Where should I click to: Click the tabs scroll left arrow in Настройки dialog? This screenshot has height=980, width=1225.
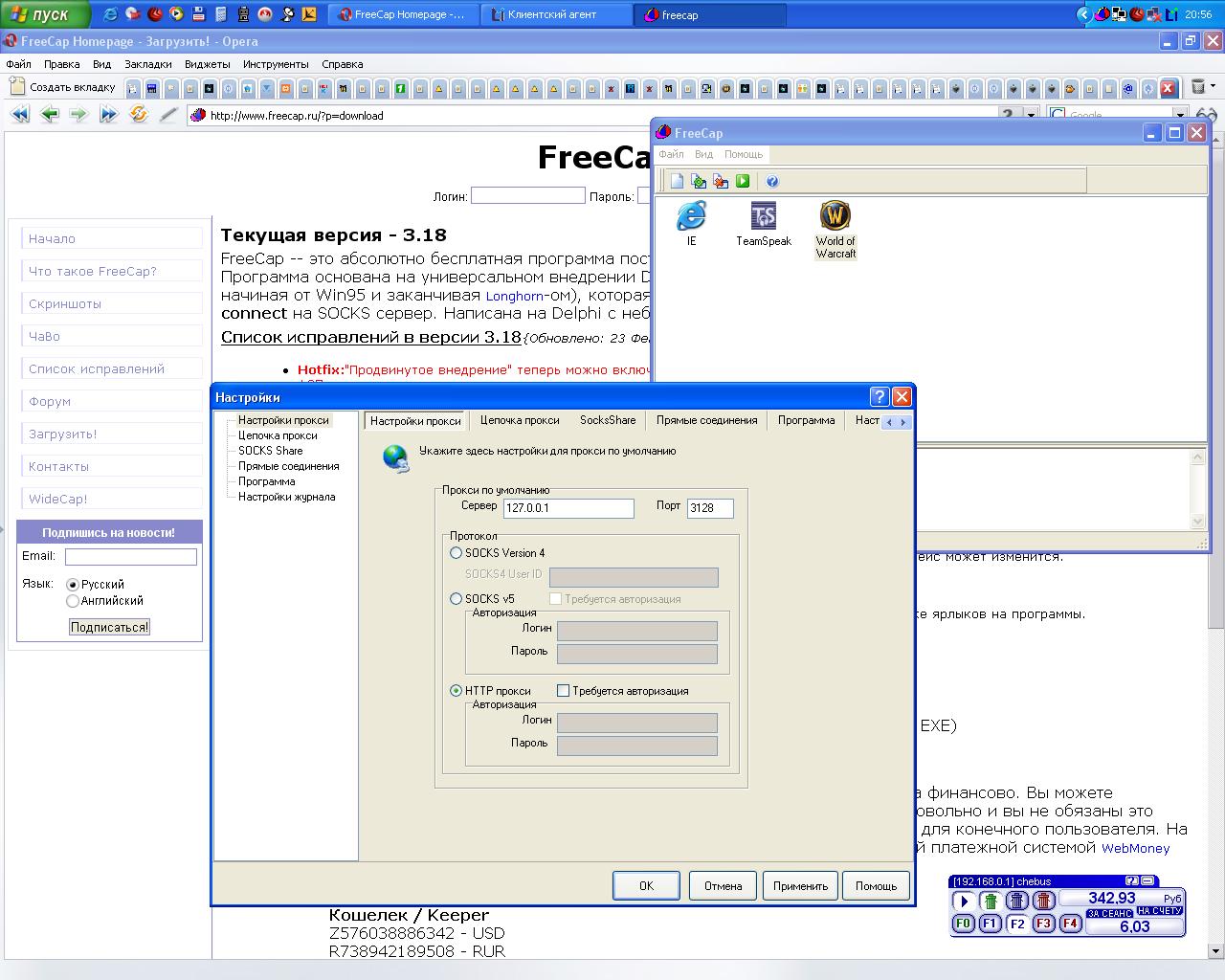pos(889,421)
